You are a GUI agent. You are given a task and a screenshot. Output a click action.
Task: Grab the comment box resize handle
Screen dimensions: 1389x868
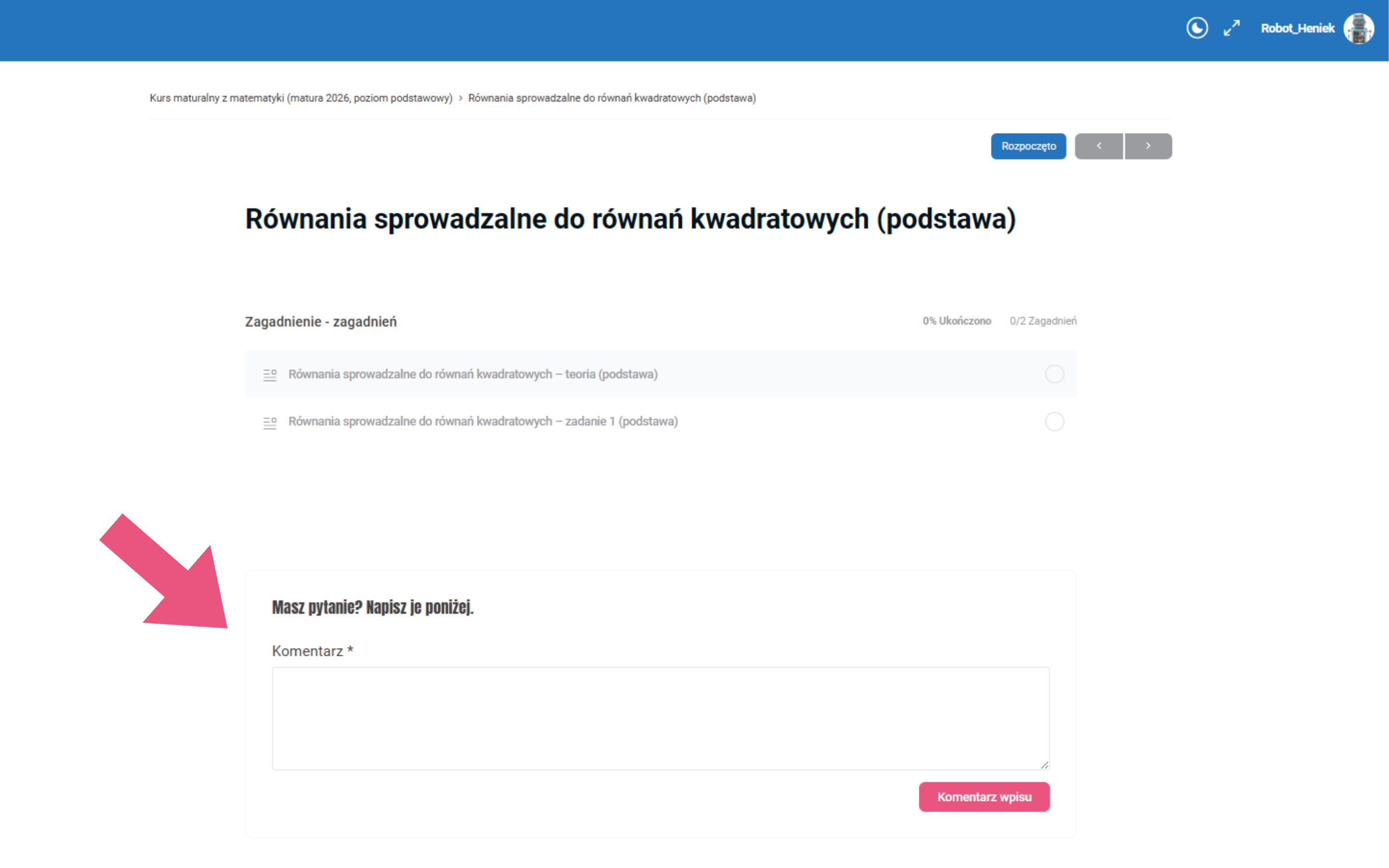tap(1045, 765)
